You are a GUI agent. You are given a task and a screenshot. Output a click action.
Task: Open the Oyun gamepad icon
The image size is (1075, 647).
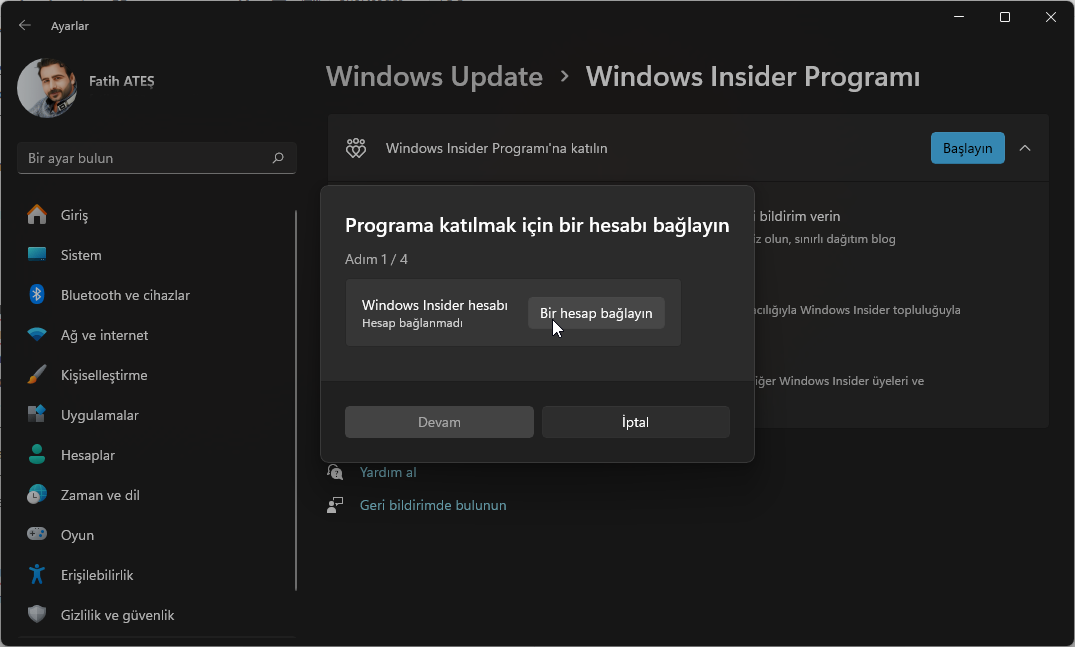(x=37, y=535)
